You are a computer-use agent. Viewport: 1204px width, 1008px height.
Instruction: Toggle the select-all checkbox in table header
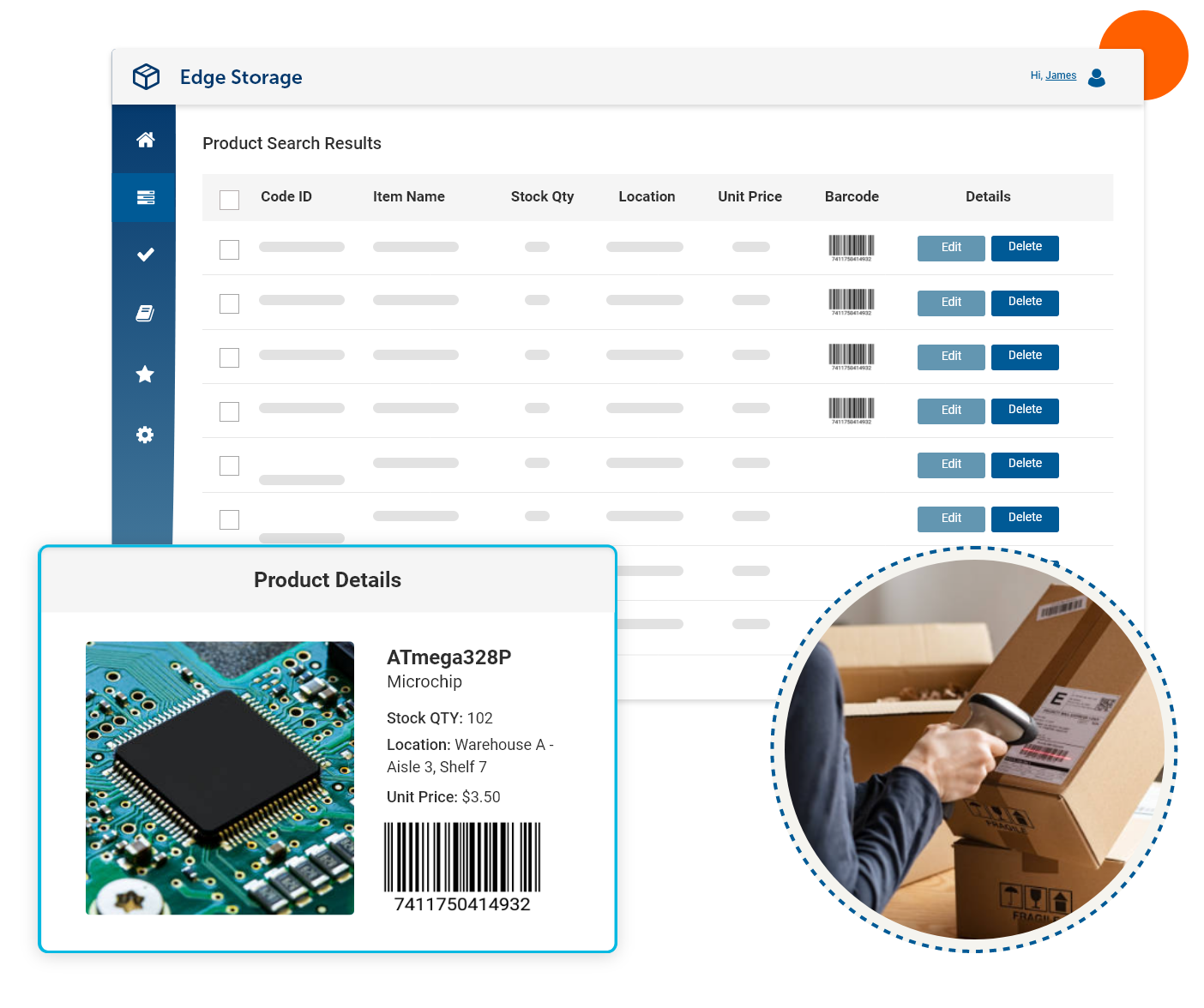click(229, 200)
